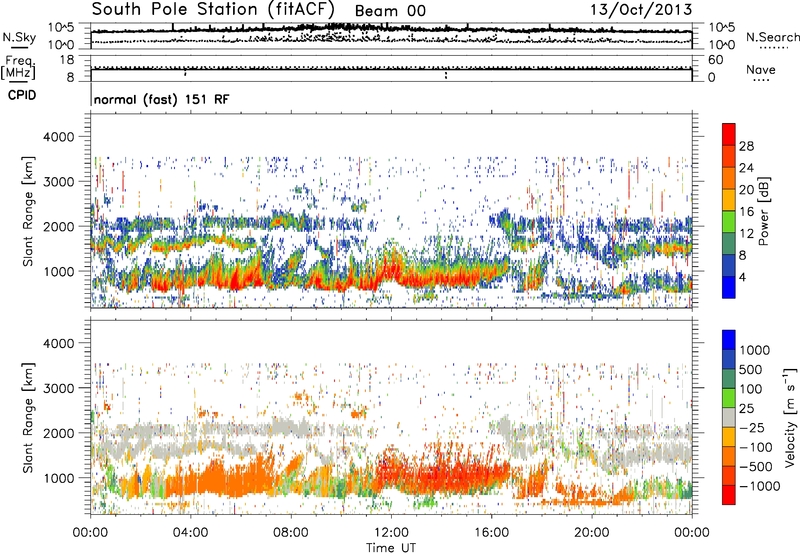Click the 'N.Search' legend label
This screenshot has width=800, height=554.
772,37
